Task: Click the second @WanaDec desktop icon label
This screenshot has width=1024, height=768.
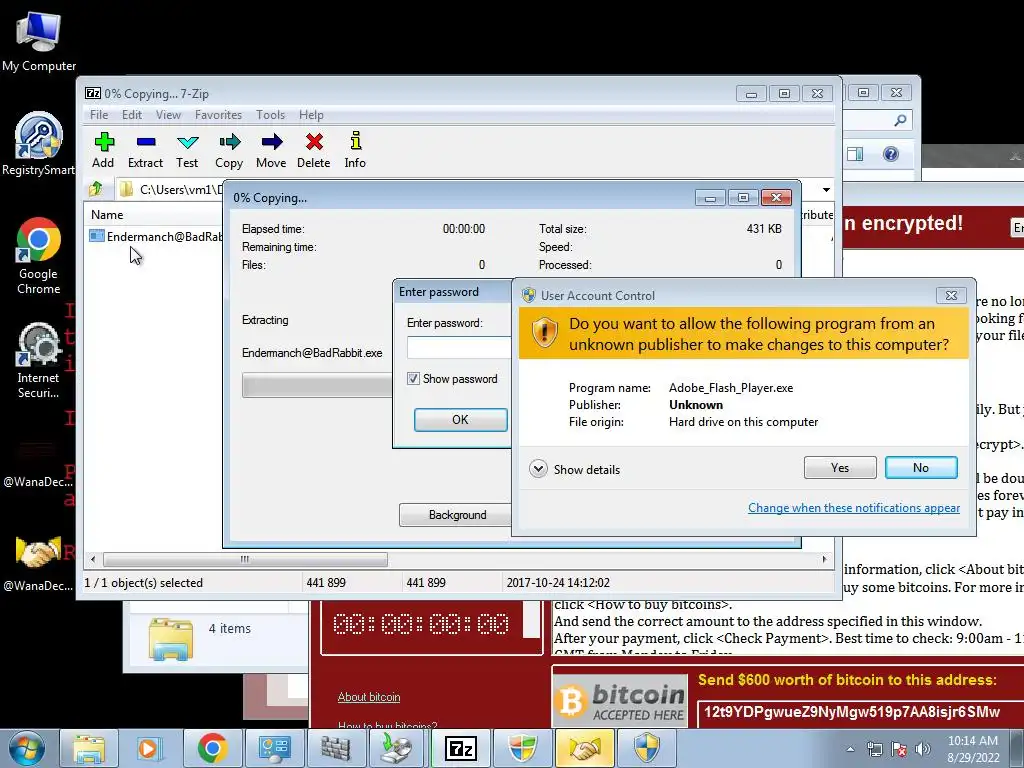Action: point(38,586)
